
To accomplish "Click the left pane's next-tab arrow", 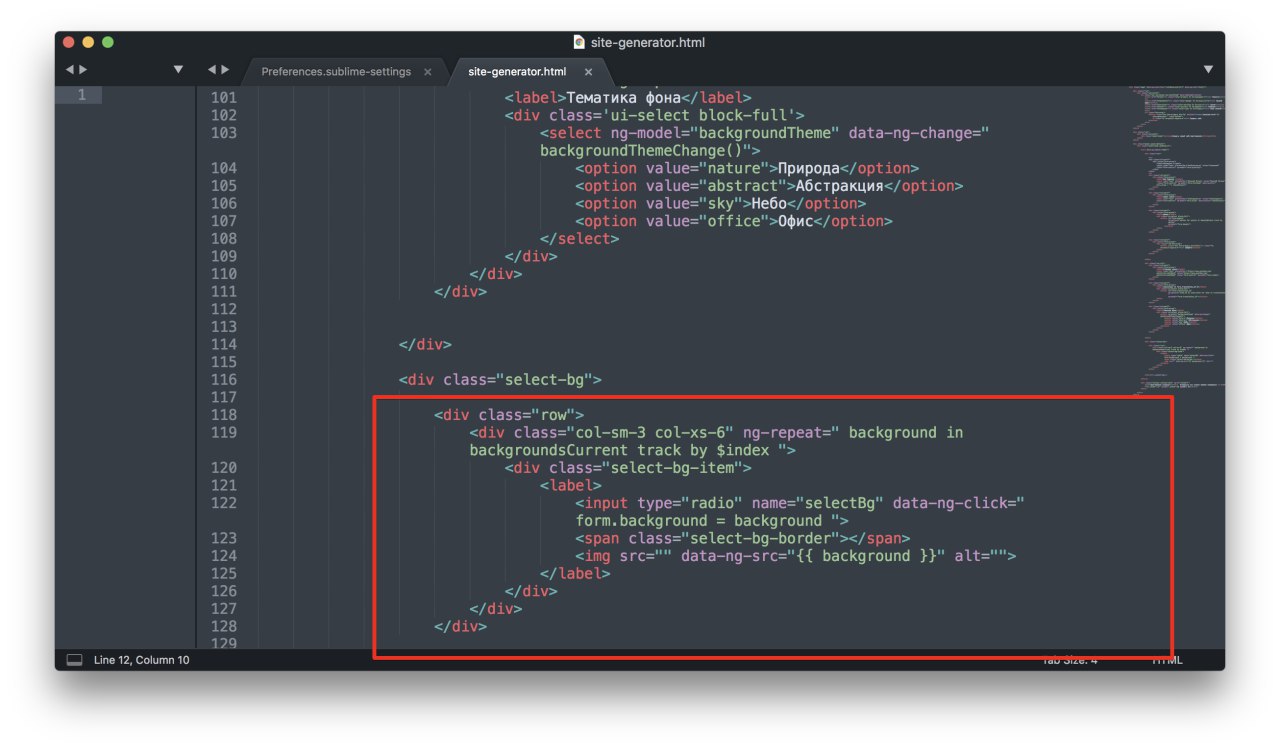I will click(83, 70).
